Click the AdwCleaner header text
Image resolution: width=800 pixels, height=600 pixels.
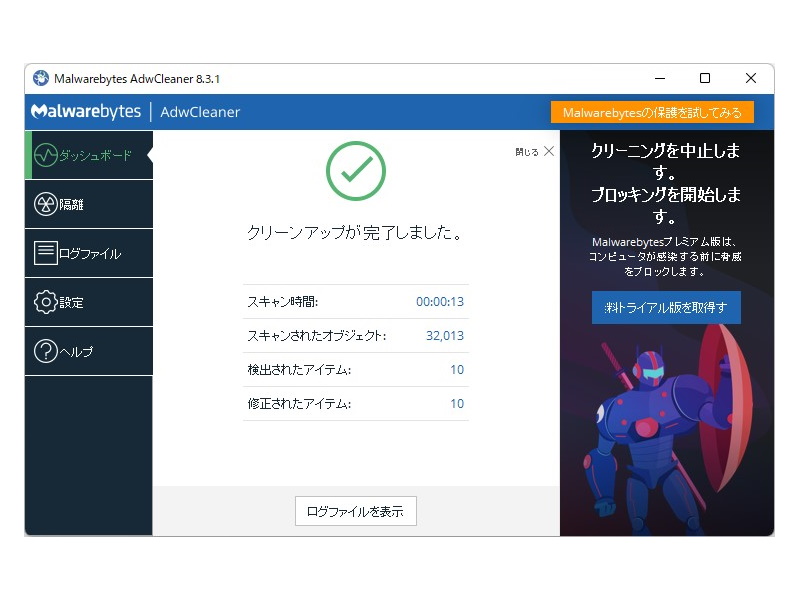point(200,112)
